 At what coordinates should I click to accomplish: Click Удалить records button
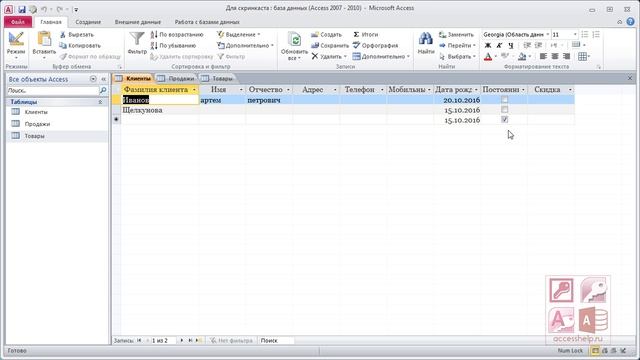(329, 57)
